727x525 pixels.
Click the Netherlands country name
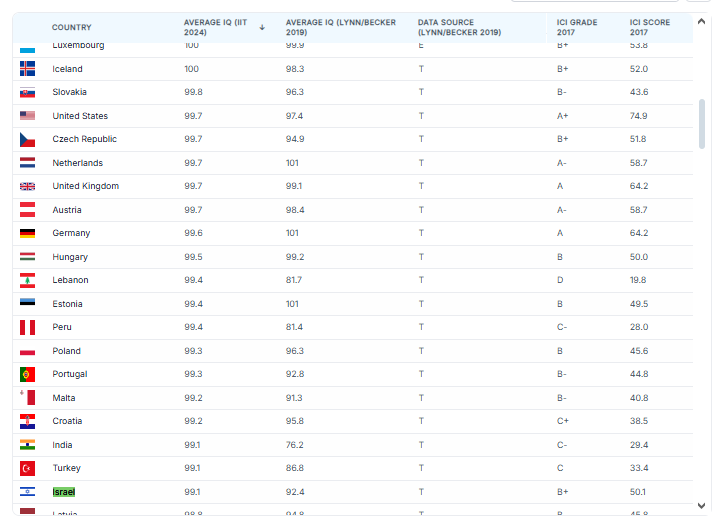tap(77, 163)
